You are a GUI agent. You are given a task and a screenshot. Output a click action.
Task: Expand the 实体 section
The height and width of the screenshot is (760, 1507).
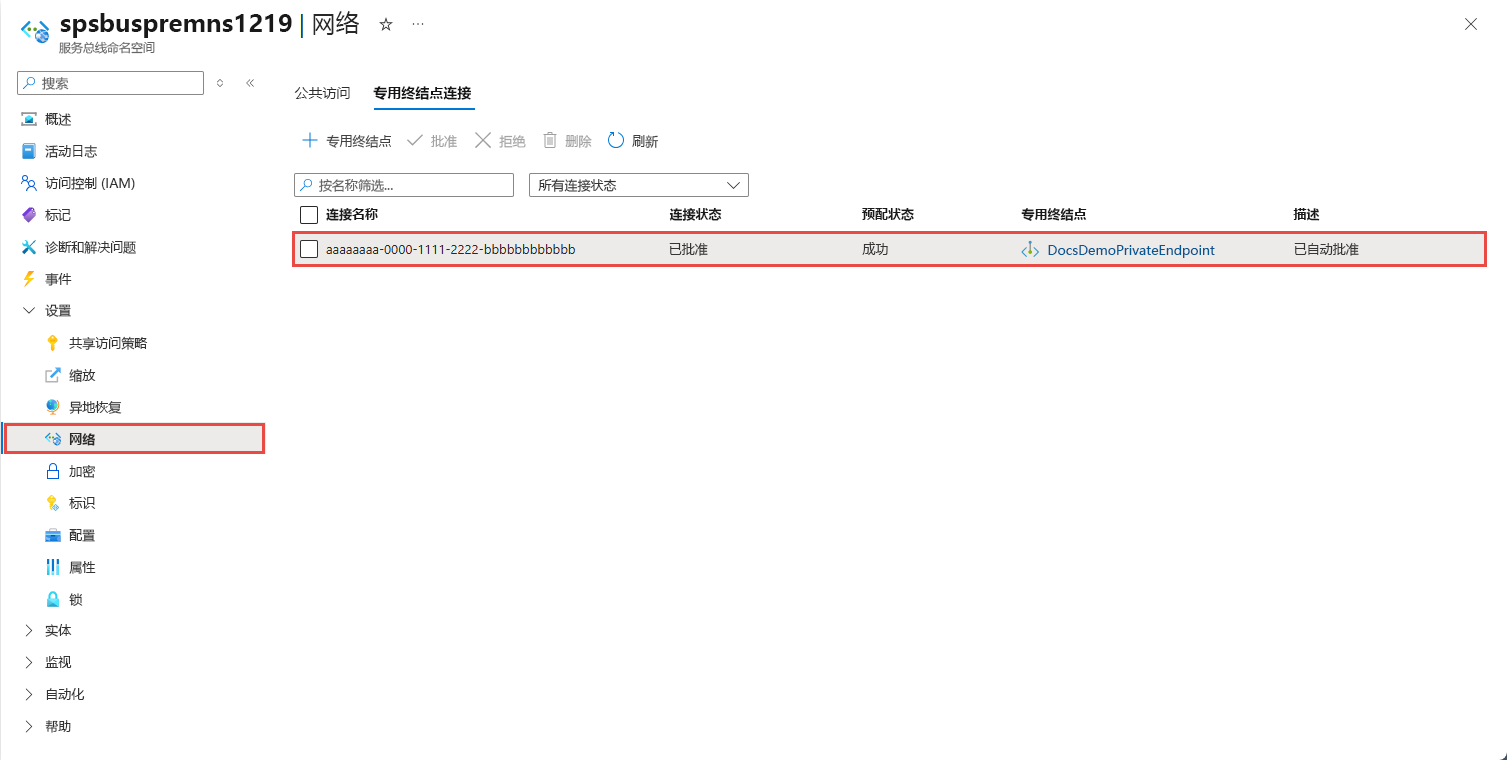[28, 631]
